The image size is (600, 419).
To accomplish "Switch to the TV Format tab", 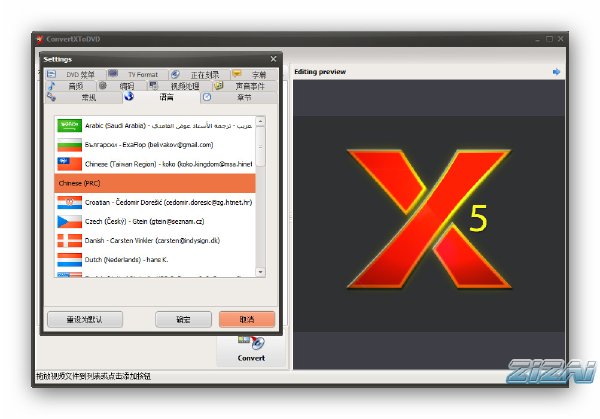I will pos(137,74).
